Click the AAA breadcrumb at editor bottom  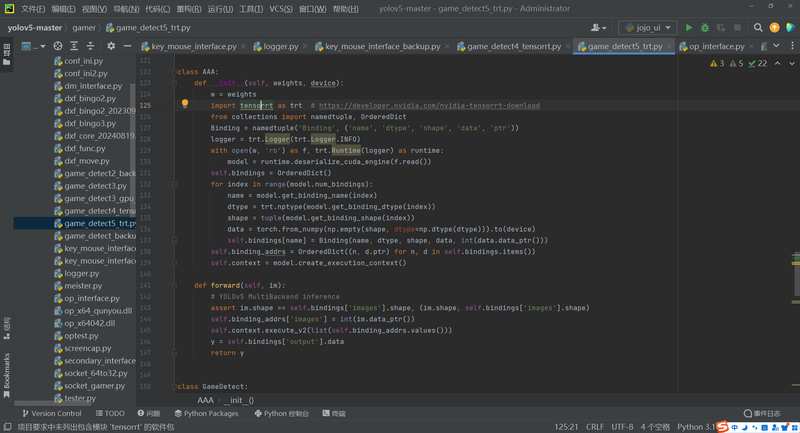coord(205,400)
